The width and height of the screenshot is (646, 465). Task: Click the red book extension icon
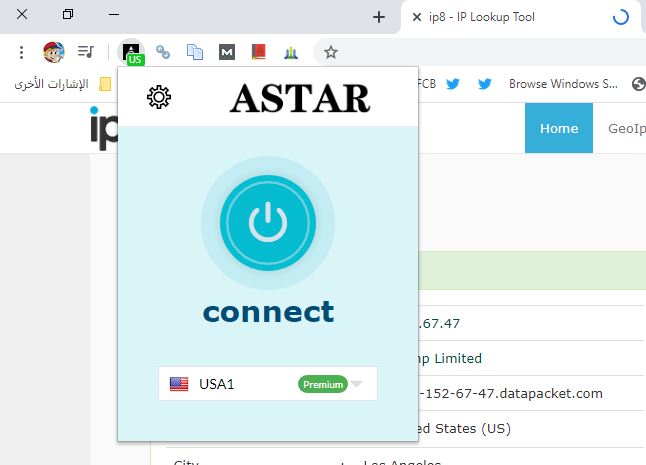tap(259, 52)
